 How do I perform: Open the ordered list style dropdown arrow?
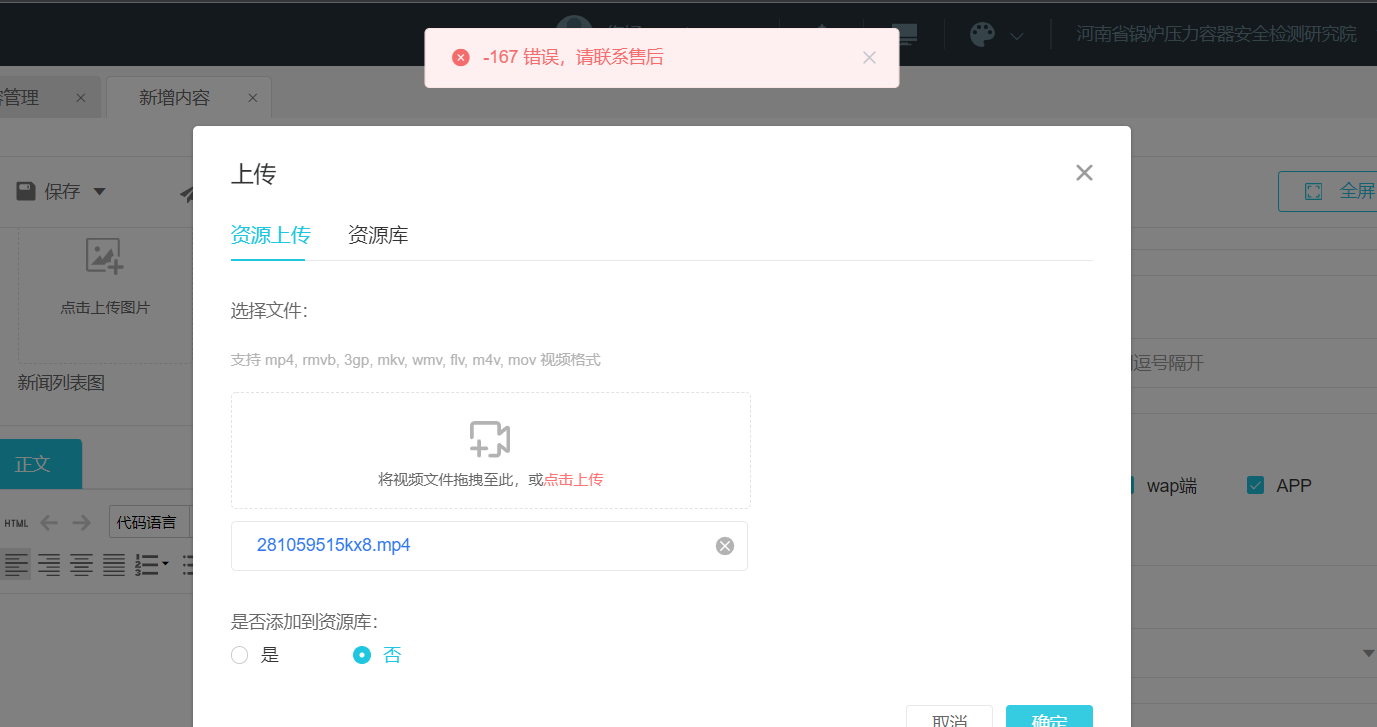[165, 565]
